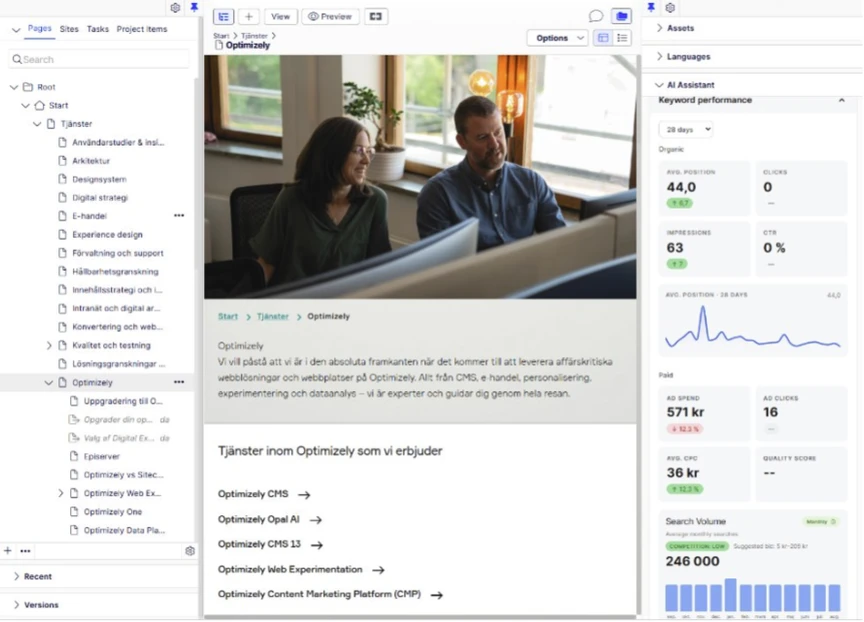Collapse the left pane's tab bar chevron
Viewport: 864px width, 622px height.
point(16,30)
